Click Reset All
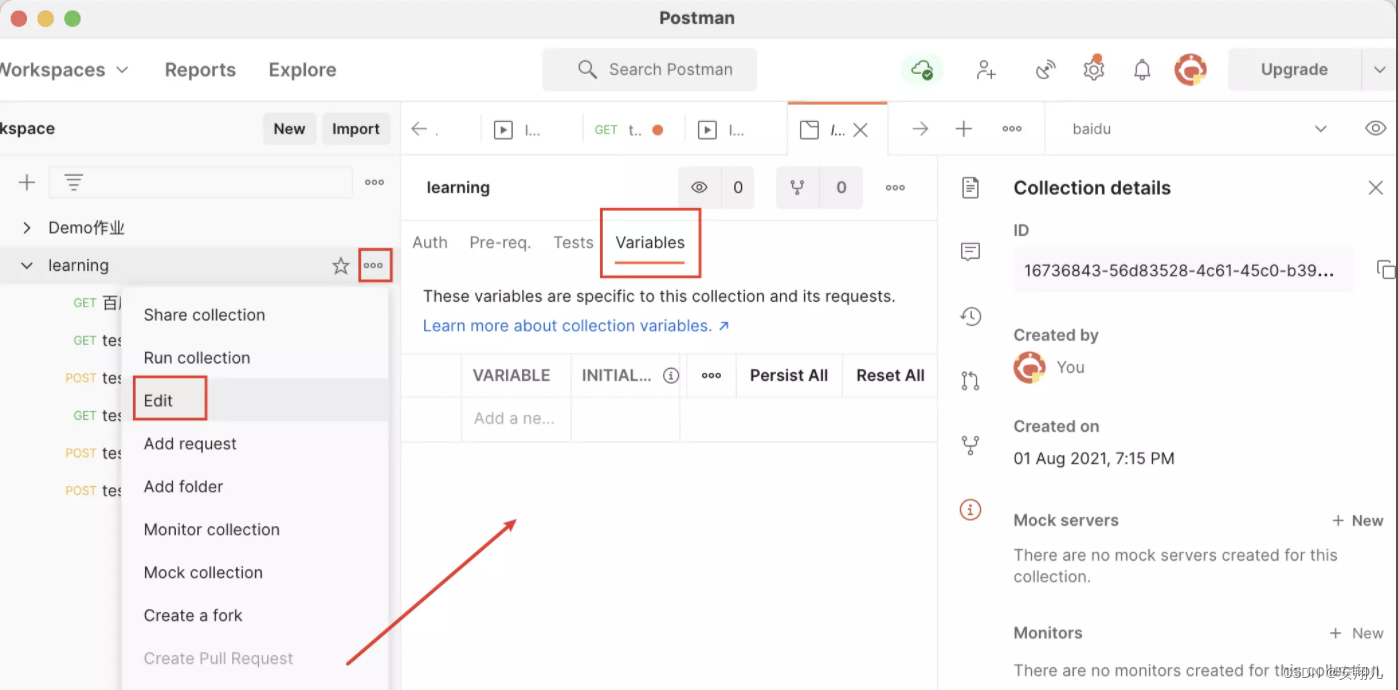1398x690 pixels. 890,376
